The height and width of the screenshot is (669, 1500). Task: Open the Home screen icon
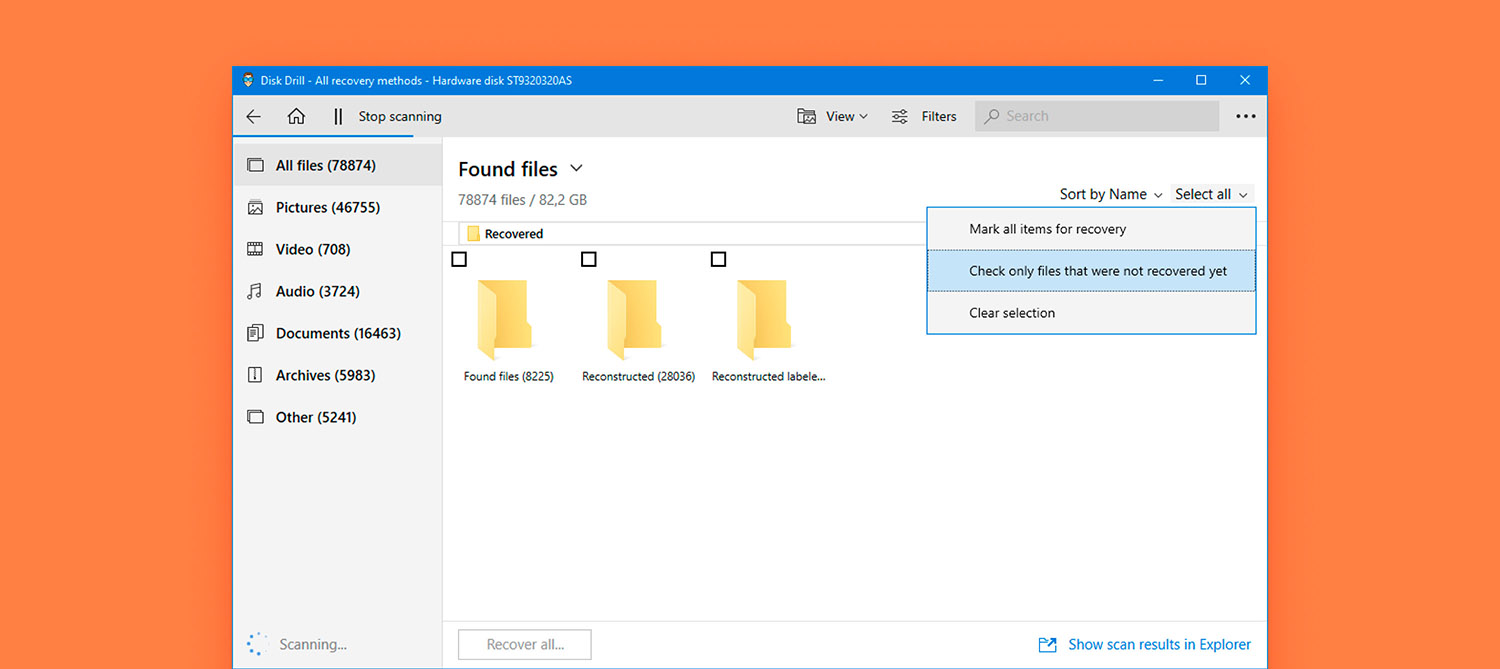click(x=296, y=116)
